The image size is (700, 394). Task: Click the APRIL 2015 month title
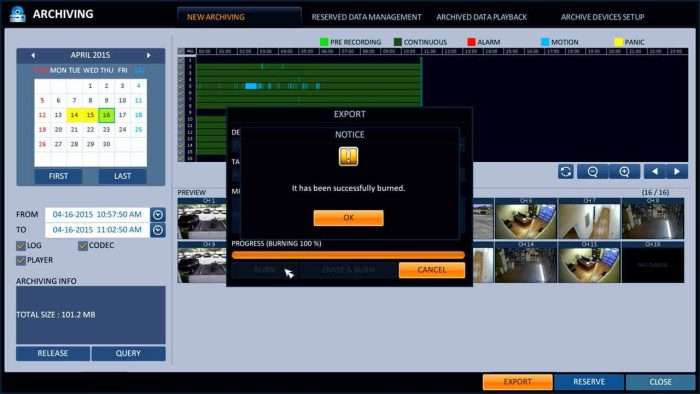90,55
